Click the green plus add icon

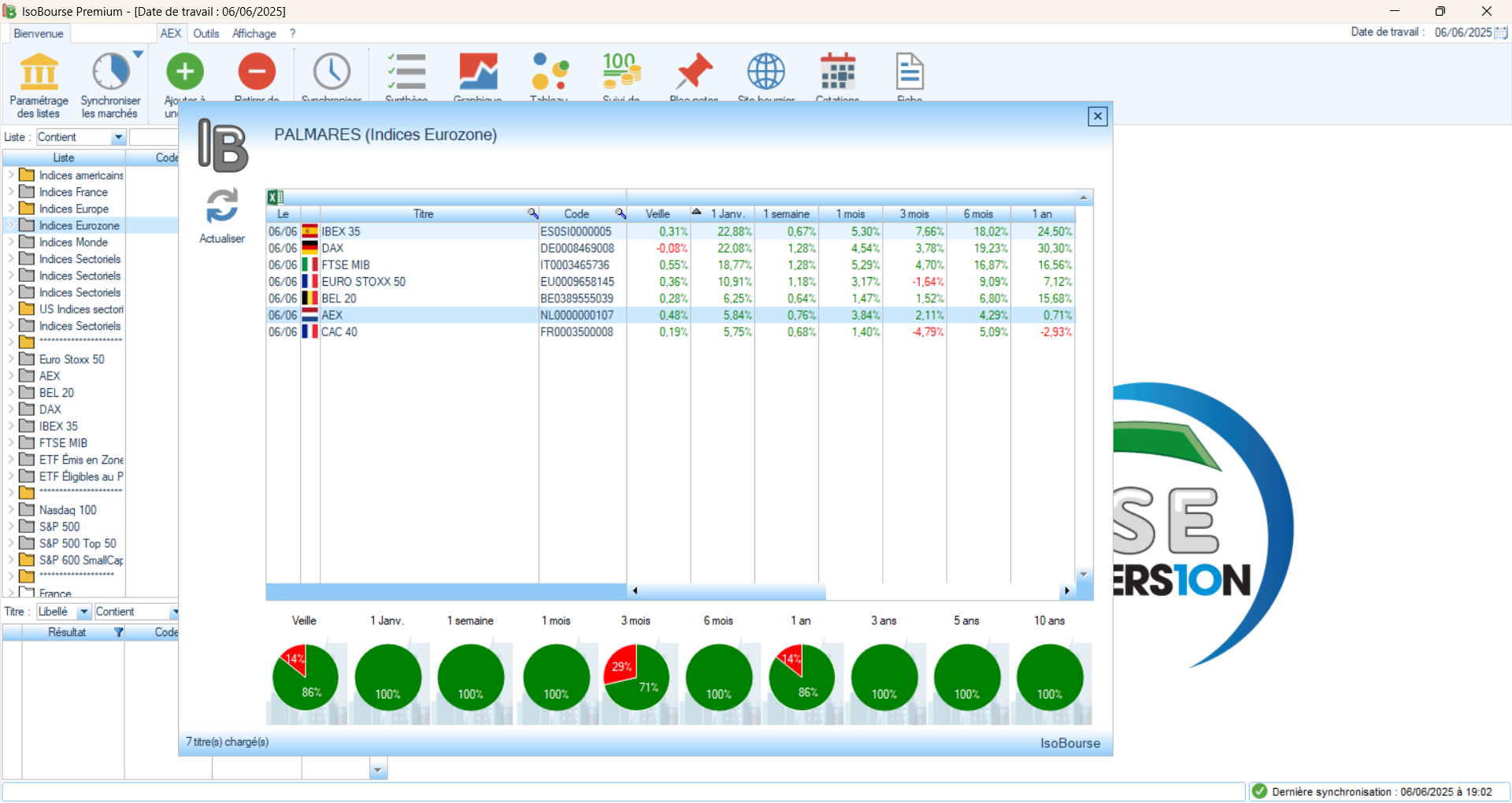tap(185, 72)
